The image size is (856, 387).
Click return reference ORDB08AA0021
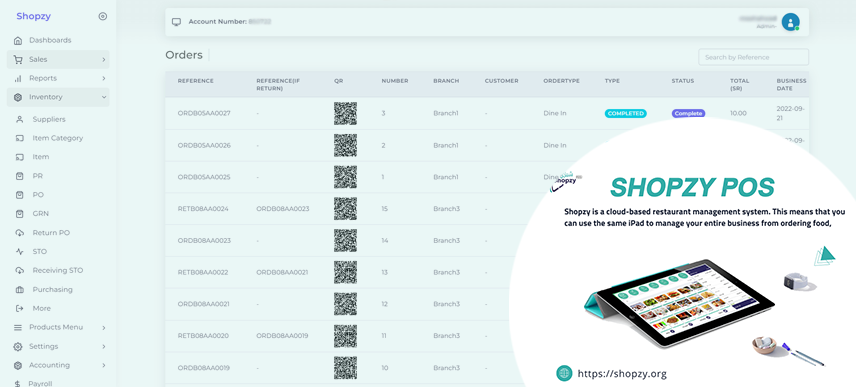pos(282,272)
